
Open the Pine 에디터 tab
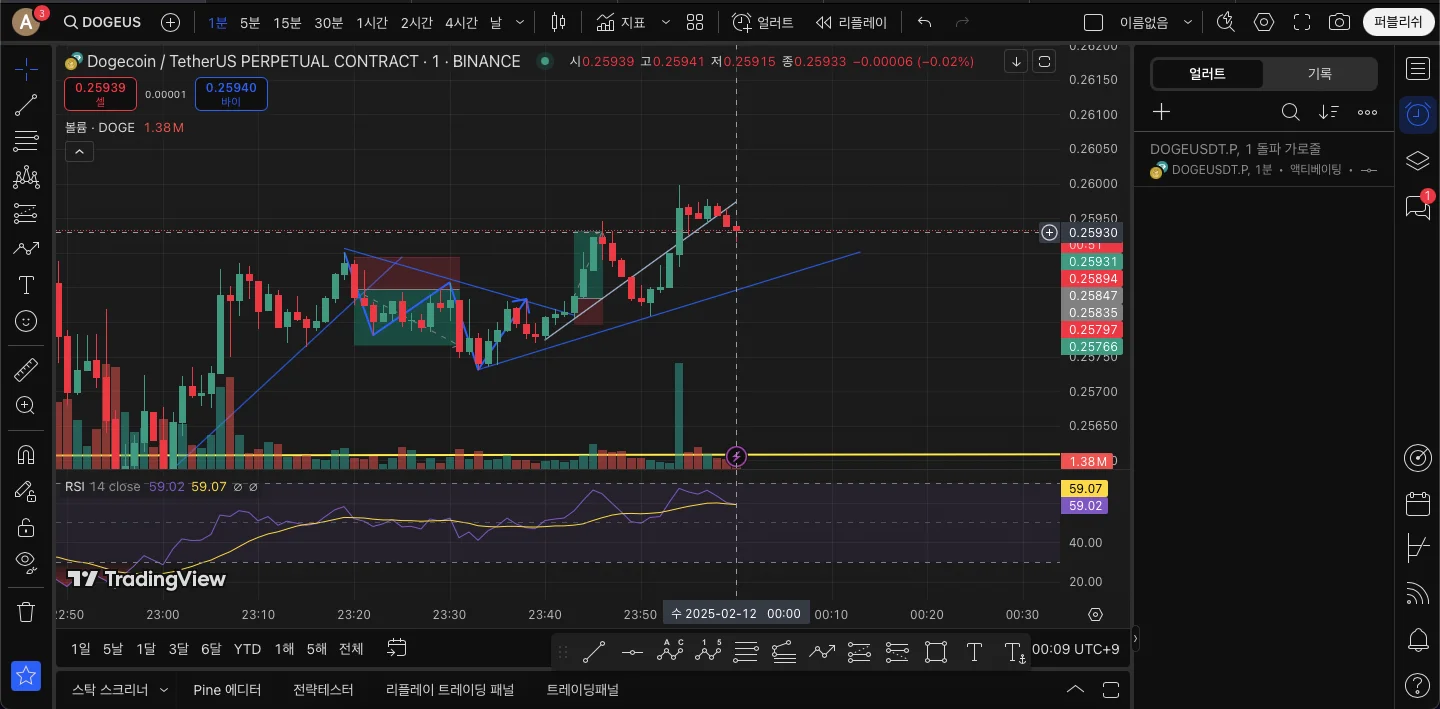pos(227,689)
